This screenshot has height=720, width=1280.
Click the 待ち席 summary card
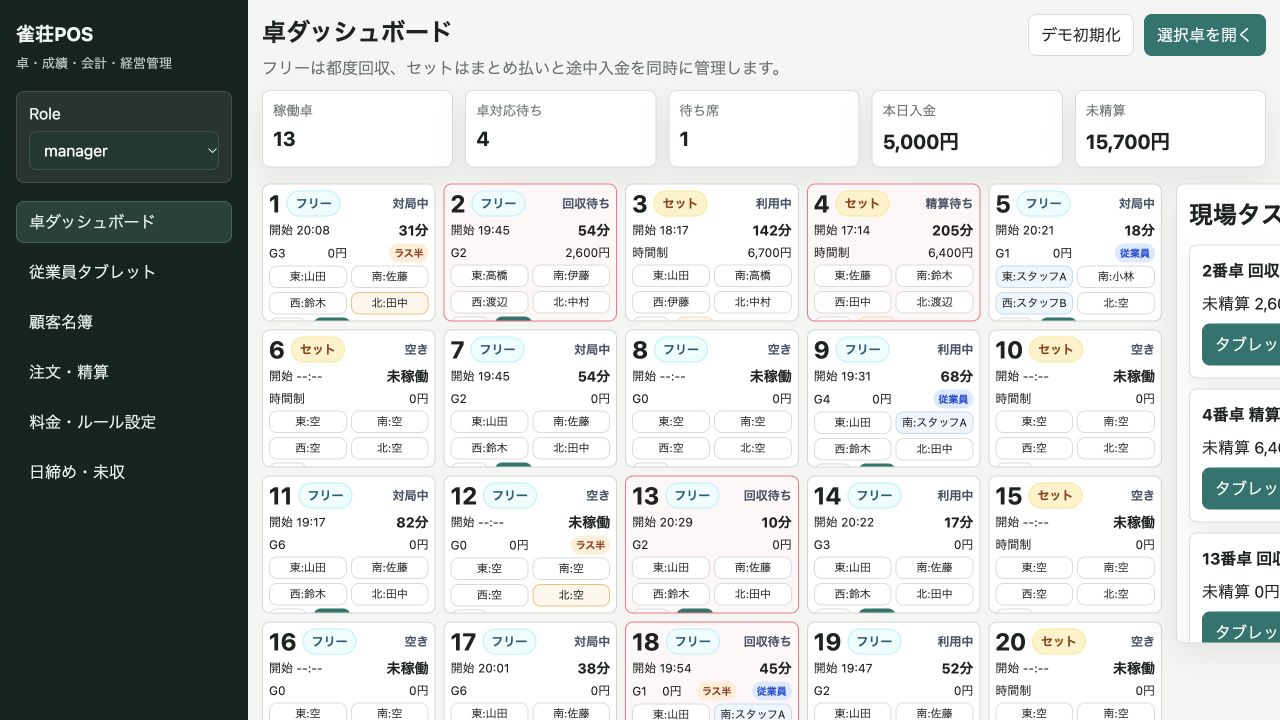pyautogui.click(x=763, y=129)
